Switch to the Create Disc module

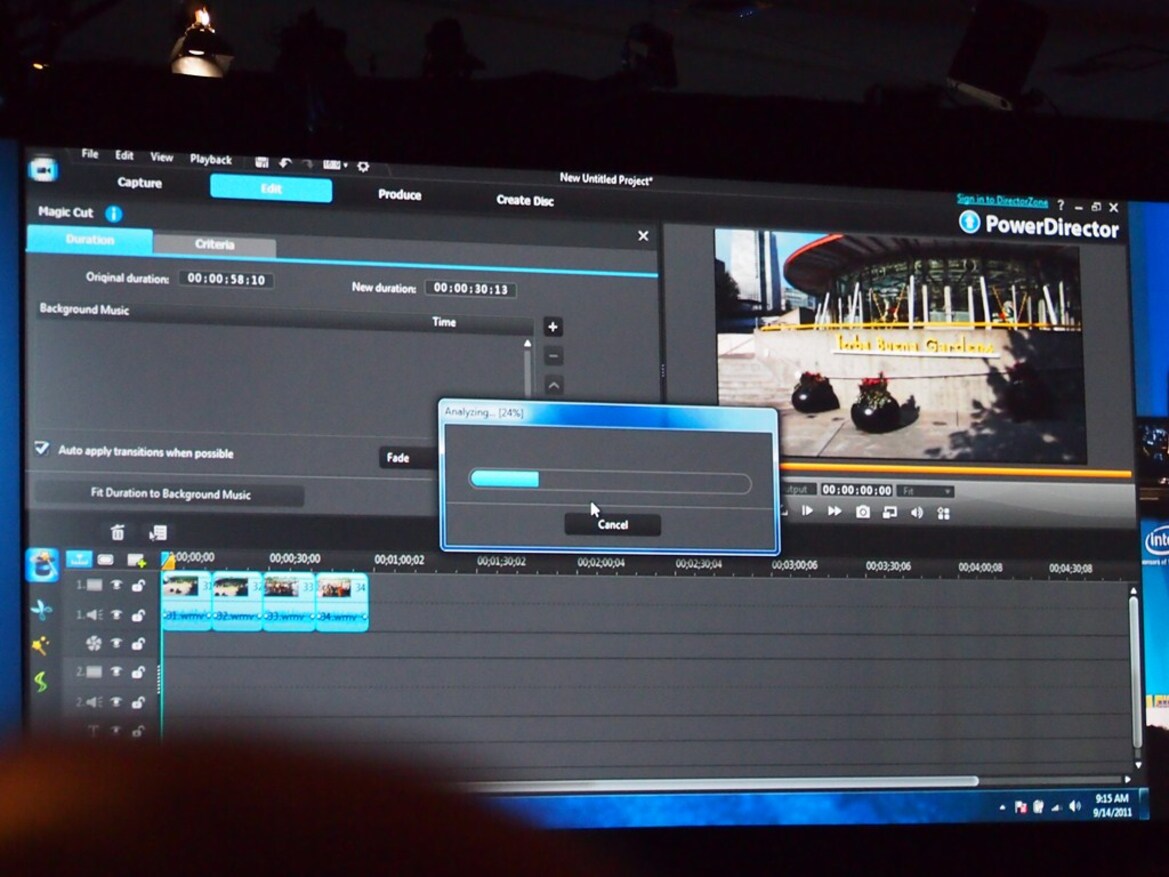click(x=525, y=200)
